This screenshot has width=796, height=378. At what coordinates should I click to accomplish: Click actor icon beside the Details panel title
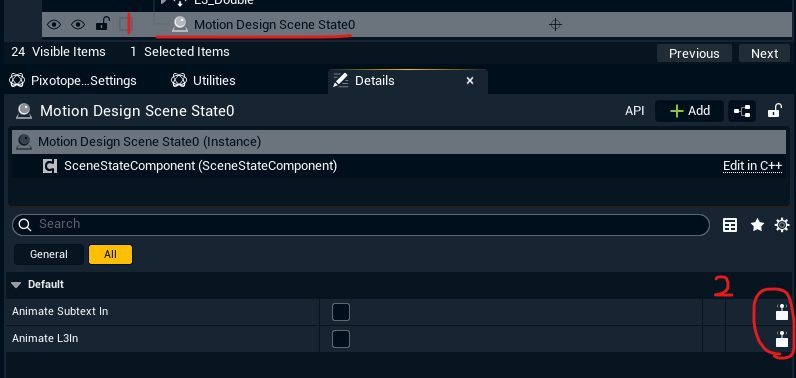[x=24, y=111]
